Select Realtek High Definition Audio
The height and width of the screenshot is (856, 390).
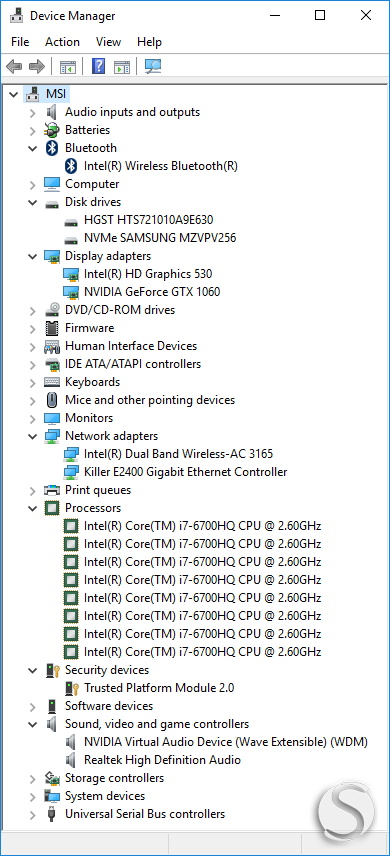[162, 760]
